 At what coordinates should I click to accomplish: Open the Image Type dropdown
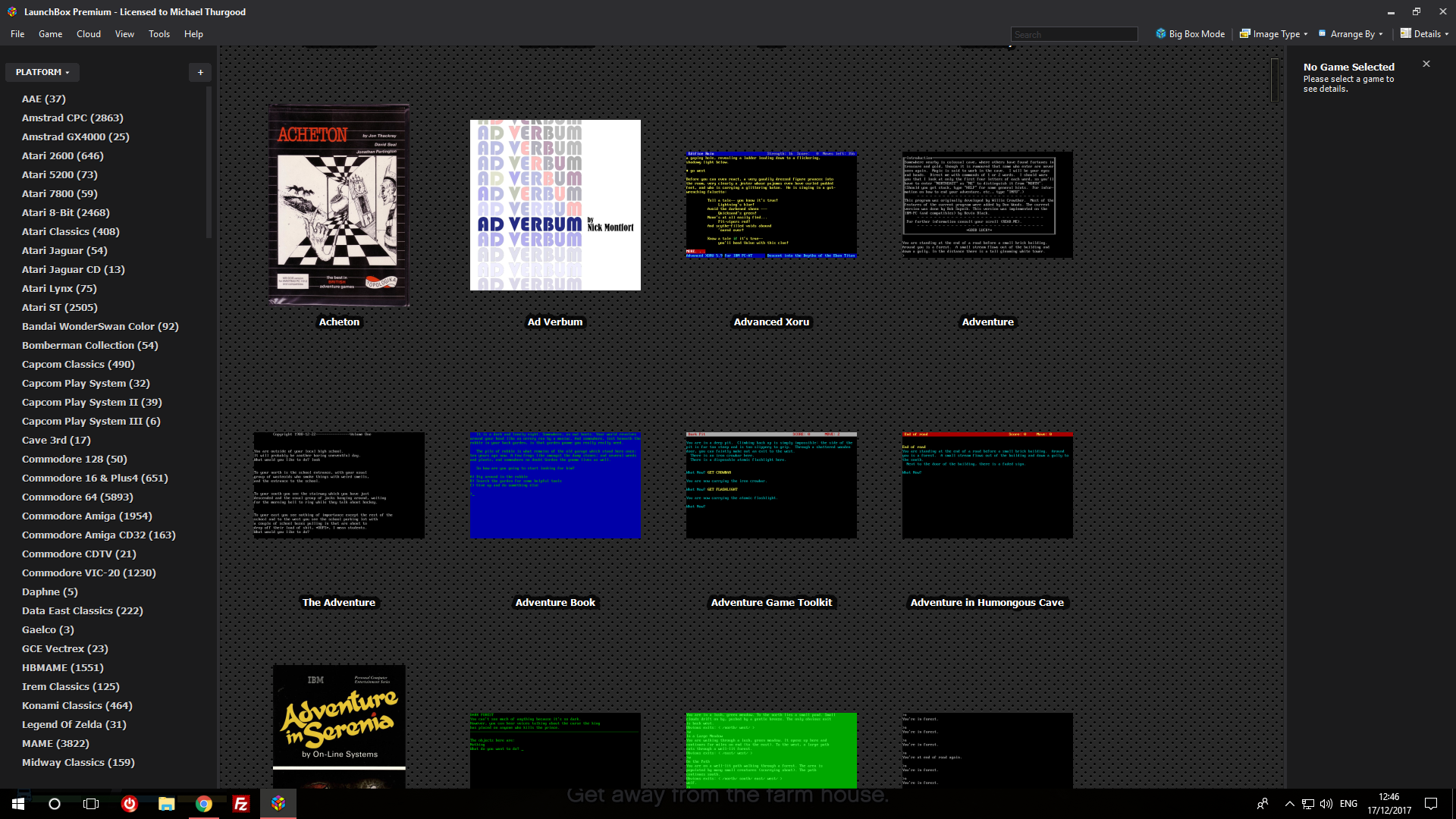tap(1273, 34)
